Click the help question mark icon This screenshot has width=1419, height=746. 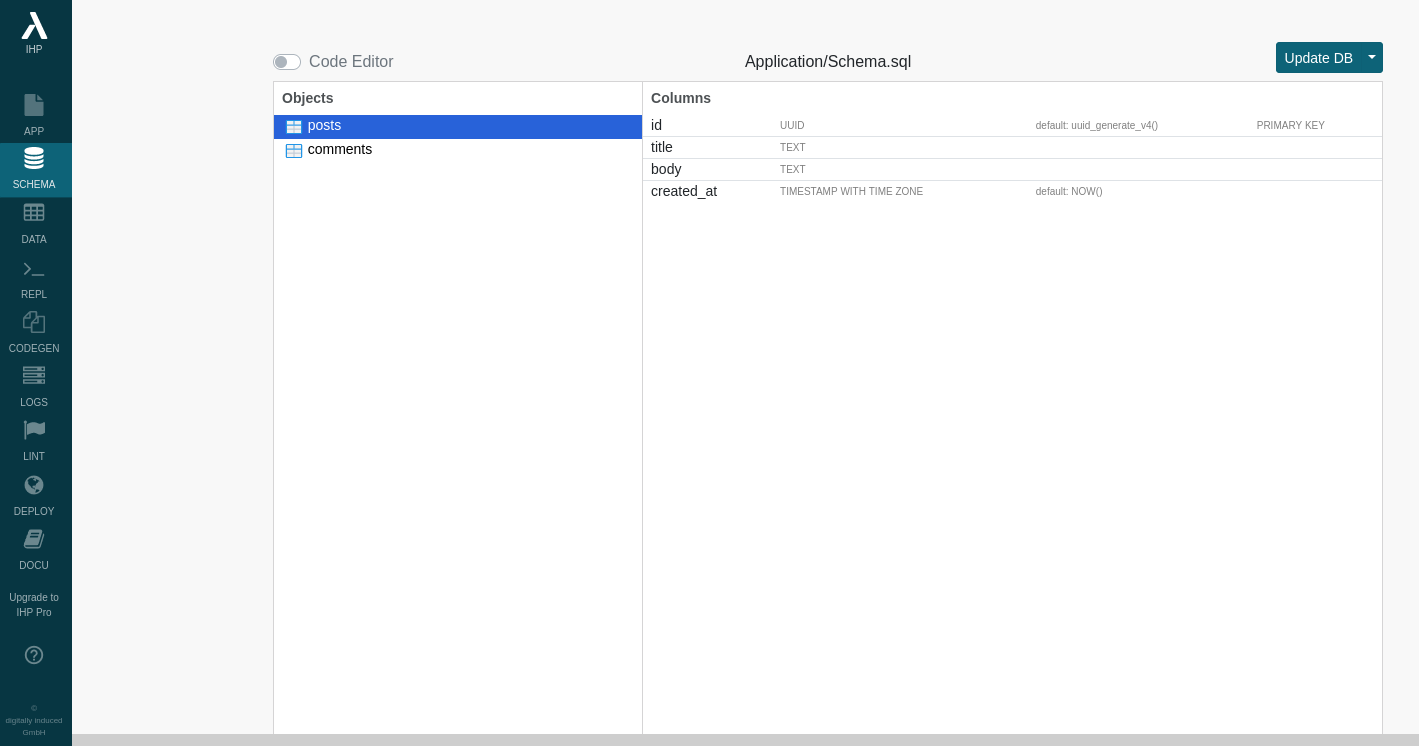point(34,655)
